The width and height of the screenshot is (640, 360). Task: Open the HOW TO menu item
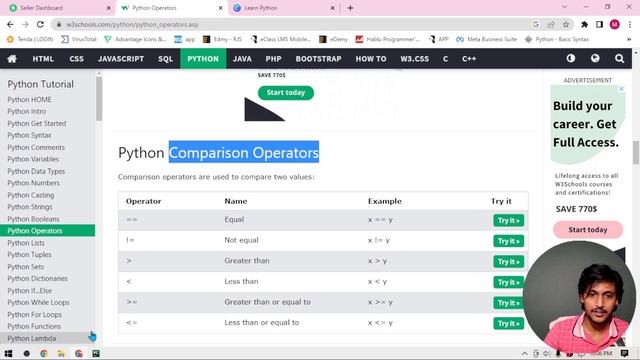tap(371, 59)
